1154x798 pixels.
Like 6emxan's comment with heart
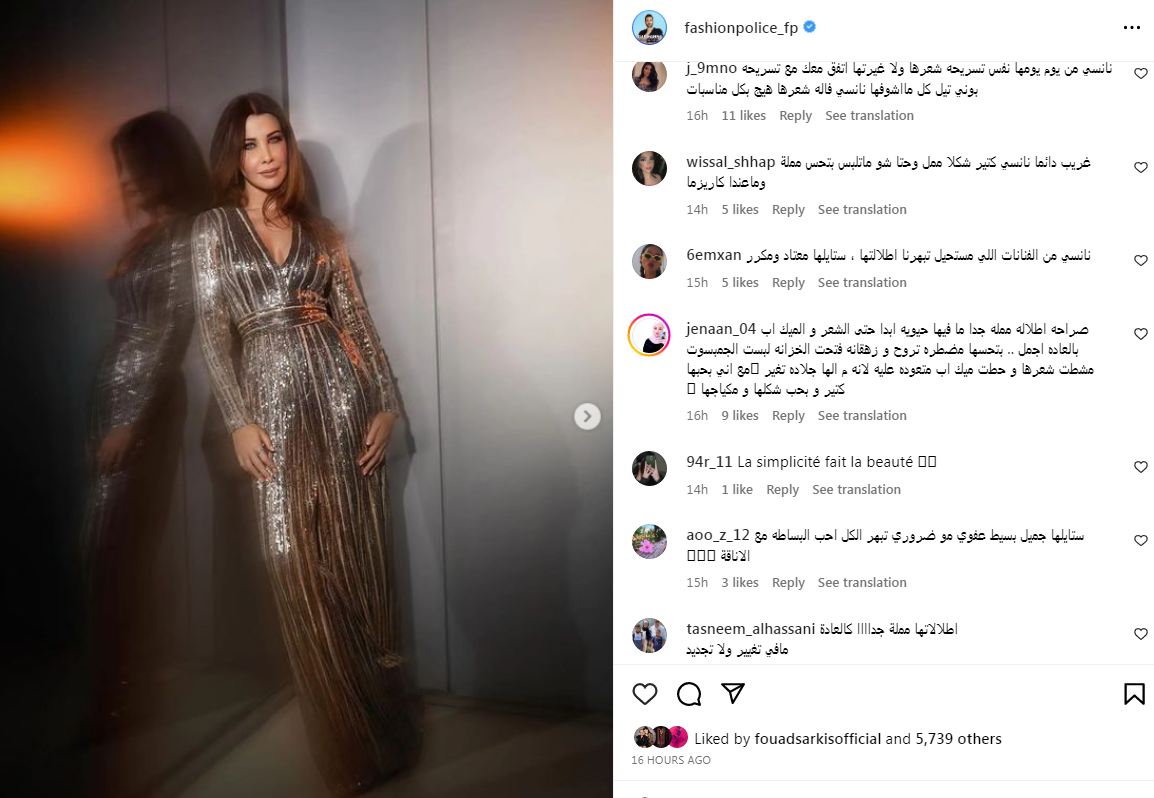pos(1141,260)
